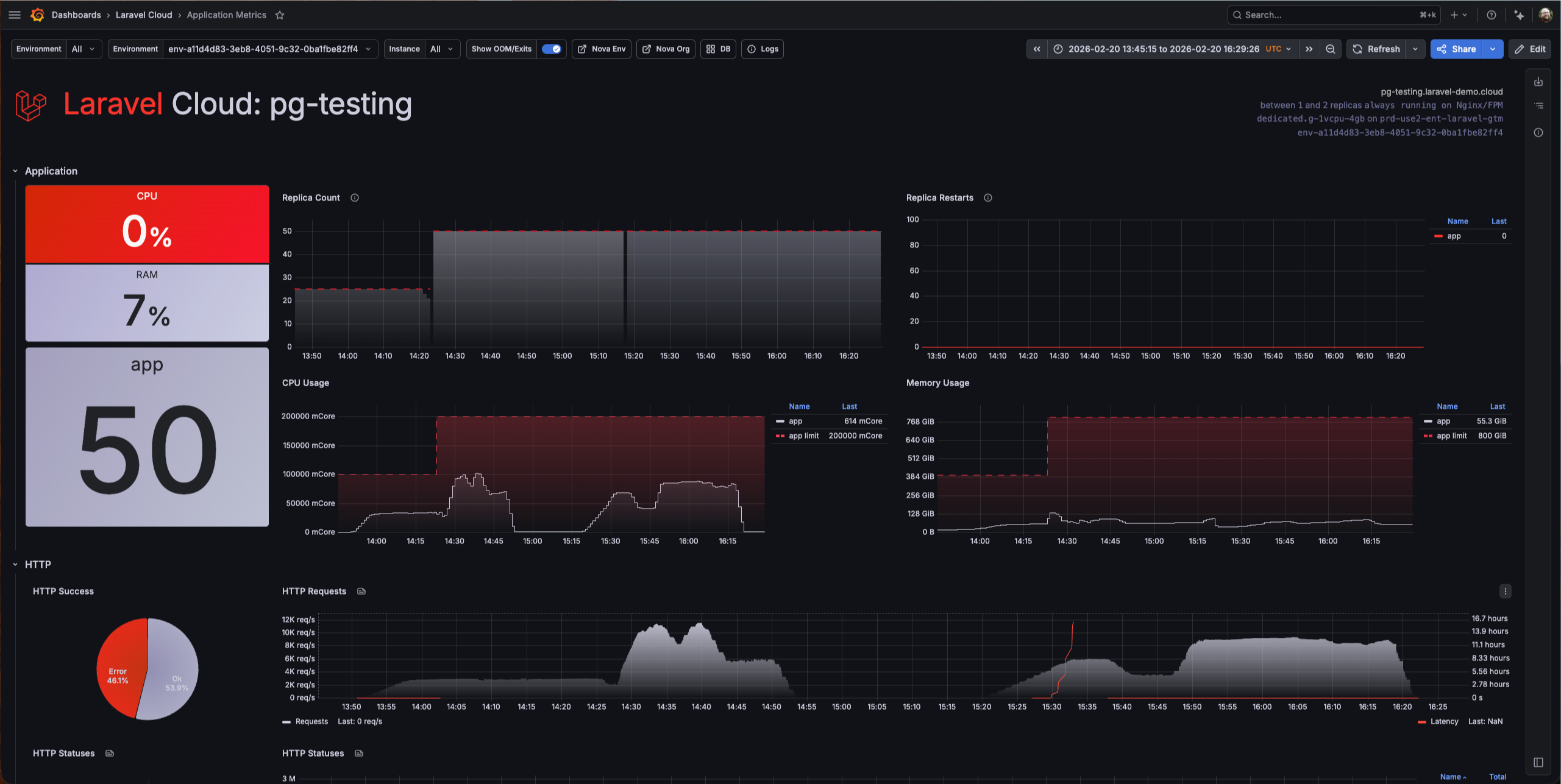Star this dashboard as favorite

(x=280, y=15)
